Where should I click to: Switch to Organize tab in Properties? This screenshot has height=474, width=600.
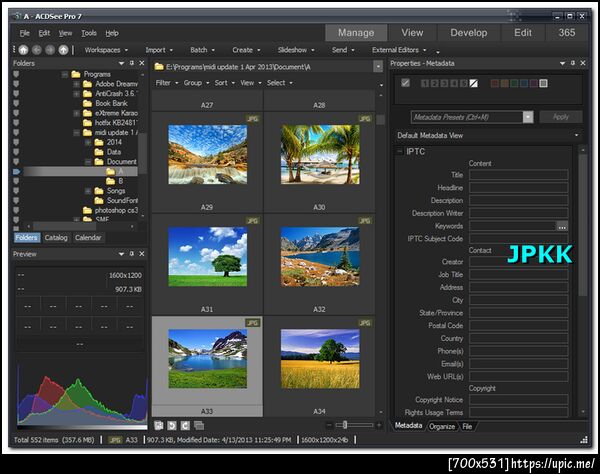(x=442, y=426)
